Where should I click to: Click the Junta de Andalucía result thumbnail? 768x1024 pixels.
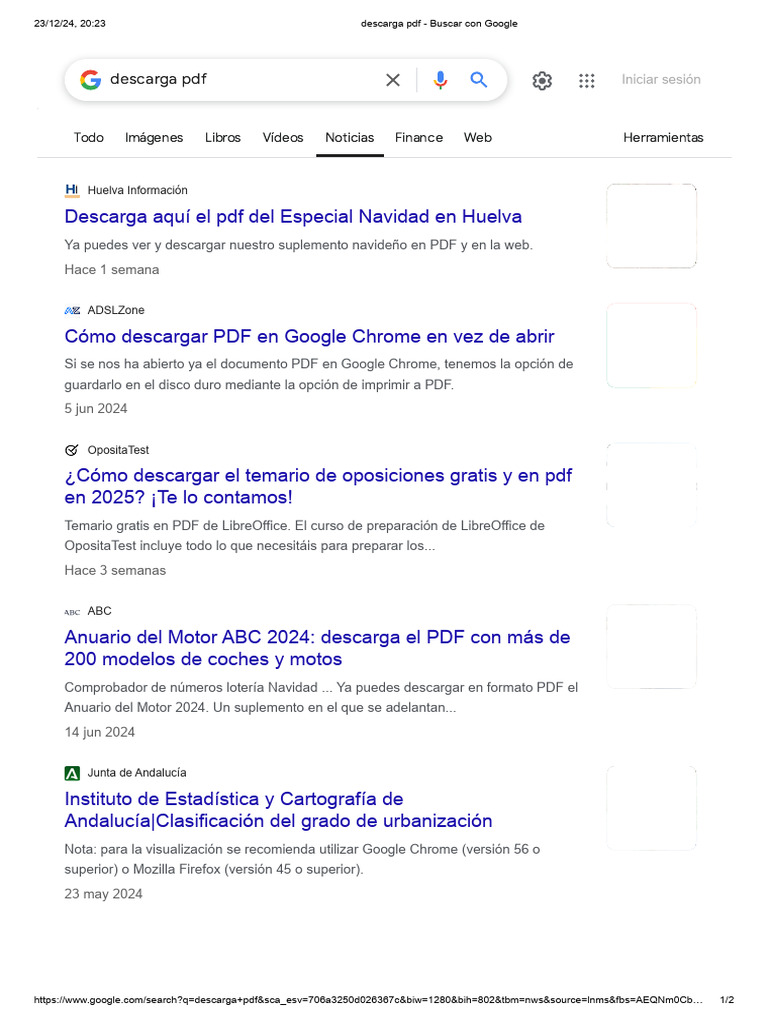point(651,808)
